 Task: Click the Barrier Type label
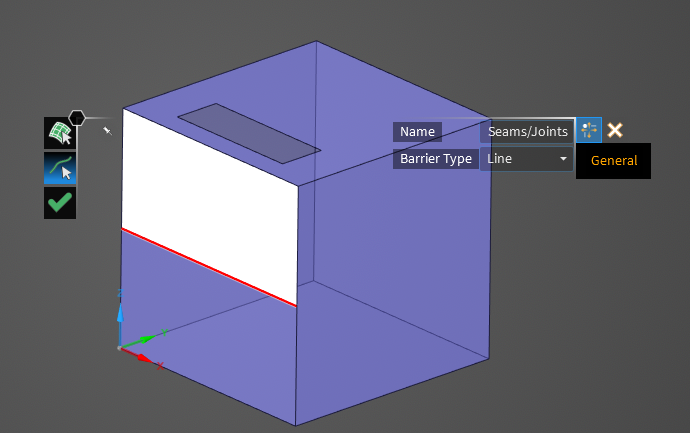[x=436, y=159]
